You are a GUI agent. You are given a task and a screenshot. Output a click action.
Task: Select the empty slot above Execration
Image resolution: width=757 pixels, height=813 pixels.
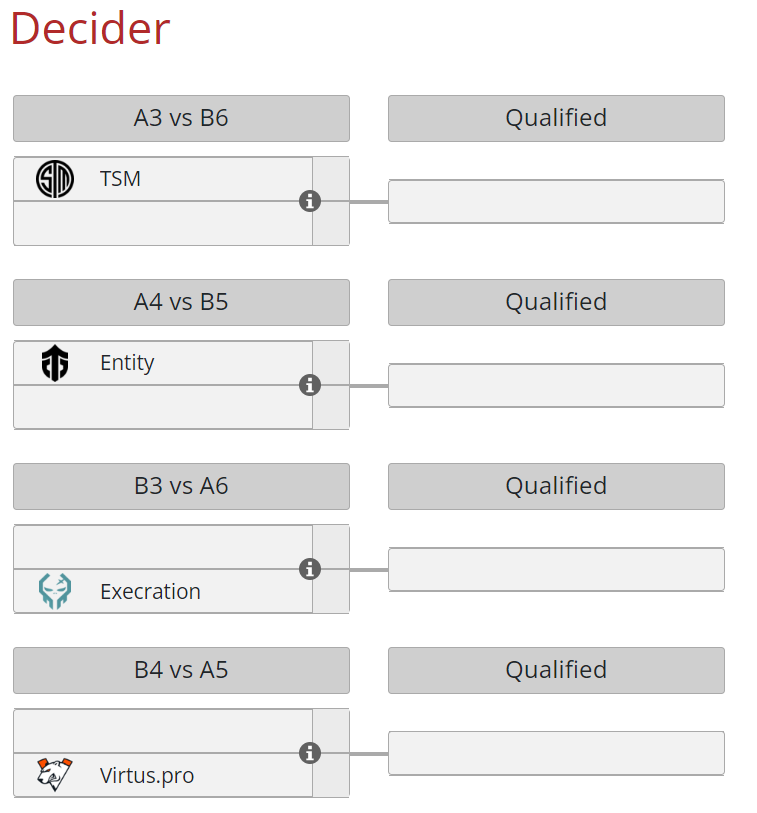pyautogui.click(x=163, y=547)
